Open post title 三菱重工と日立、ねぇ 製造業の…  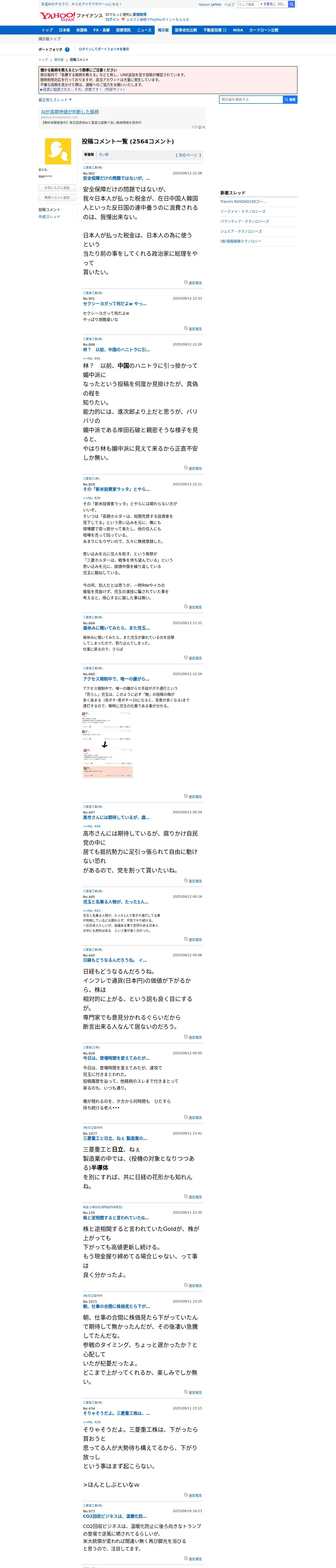[115, 1138]
